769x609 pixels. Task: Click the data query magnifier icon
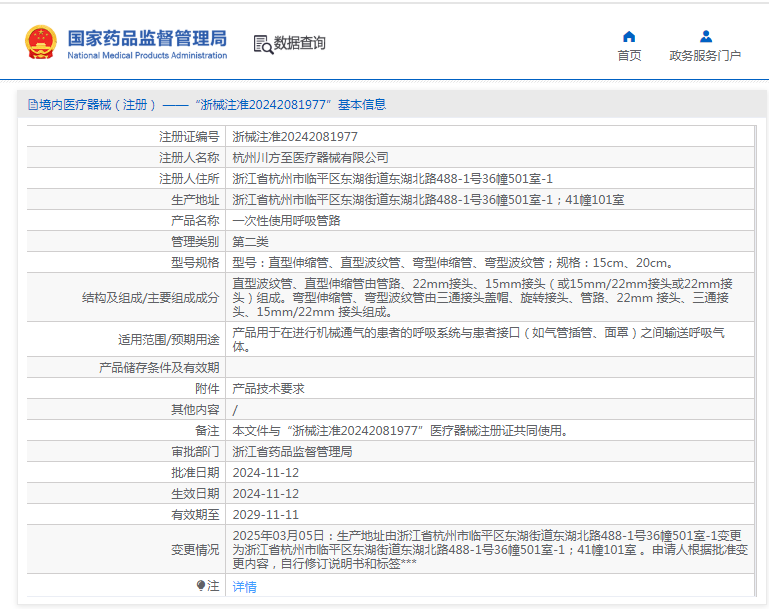[x=263, y=44]
